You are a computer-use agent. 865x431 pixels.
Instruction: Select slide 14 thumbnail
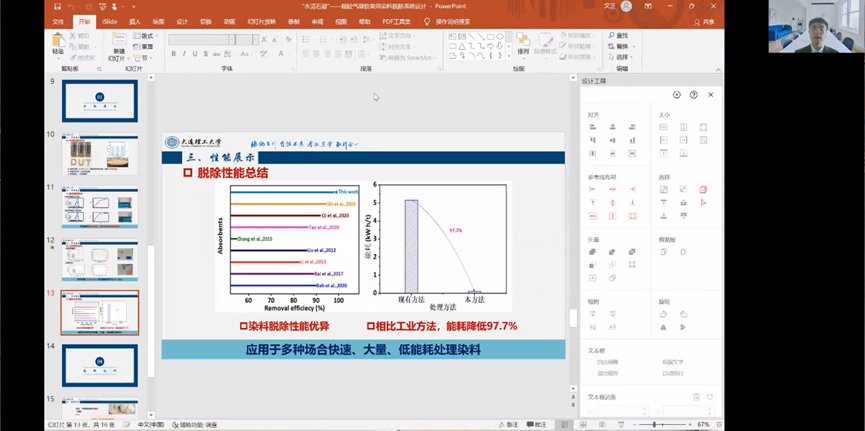tap(100, 365)
